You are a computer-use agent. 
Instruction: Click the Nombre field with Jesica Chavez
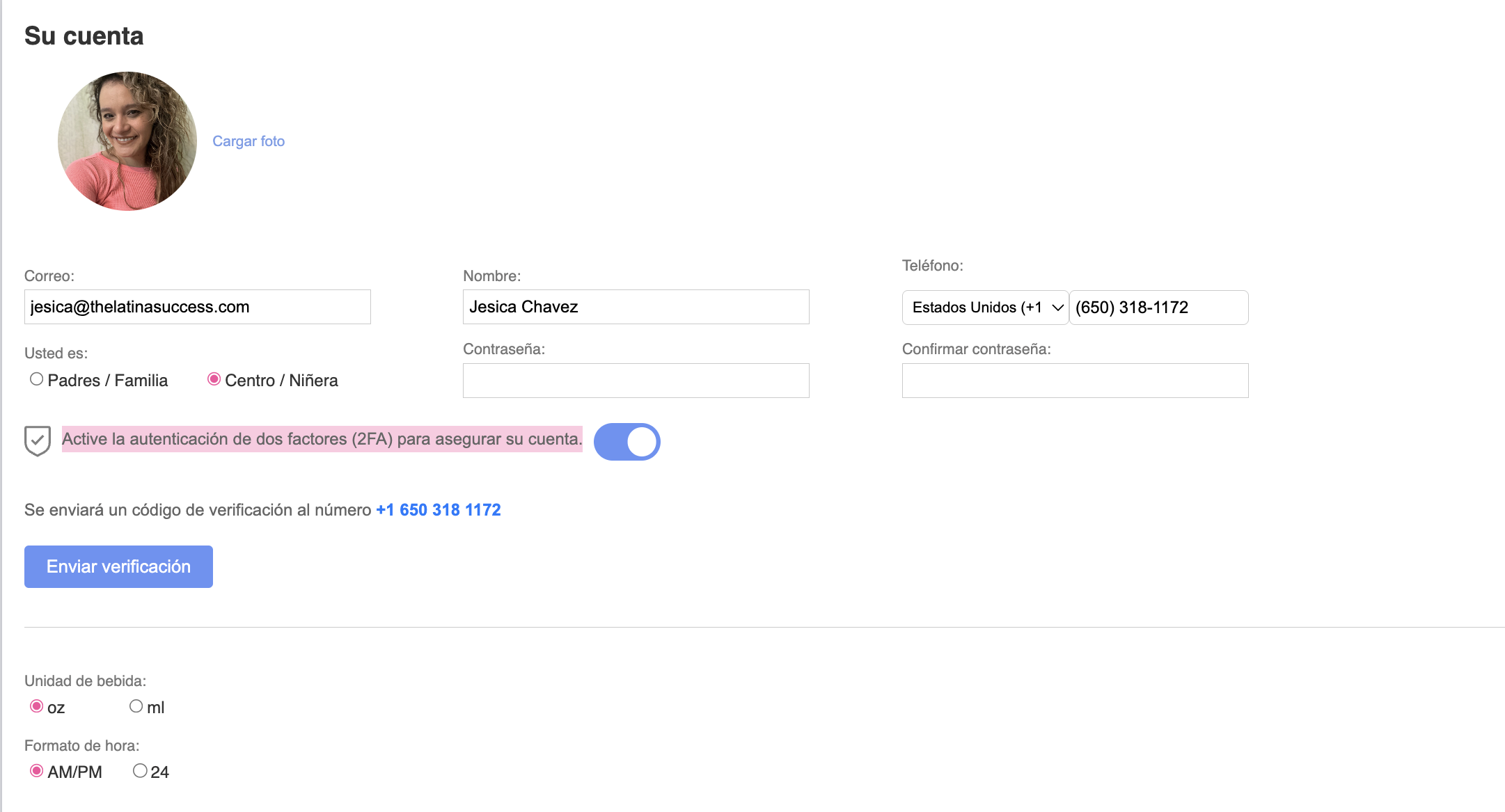[x=636, y=307]
